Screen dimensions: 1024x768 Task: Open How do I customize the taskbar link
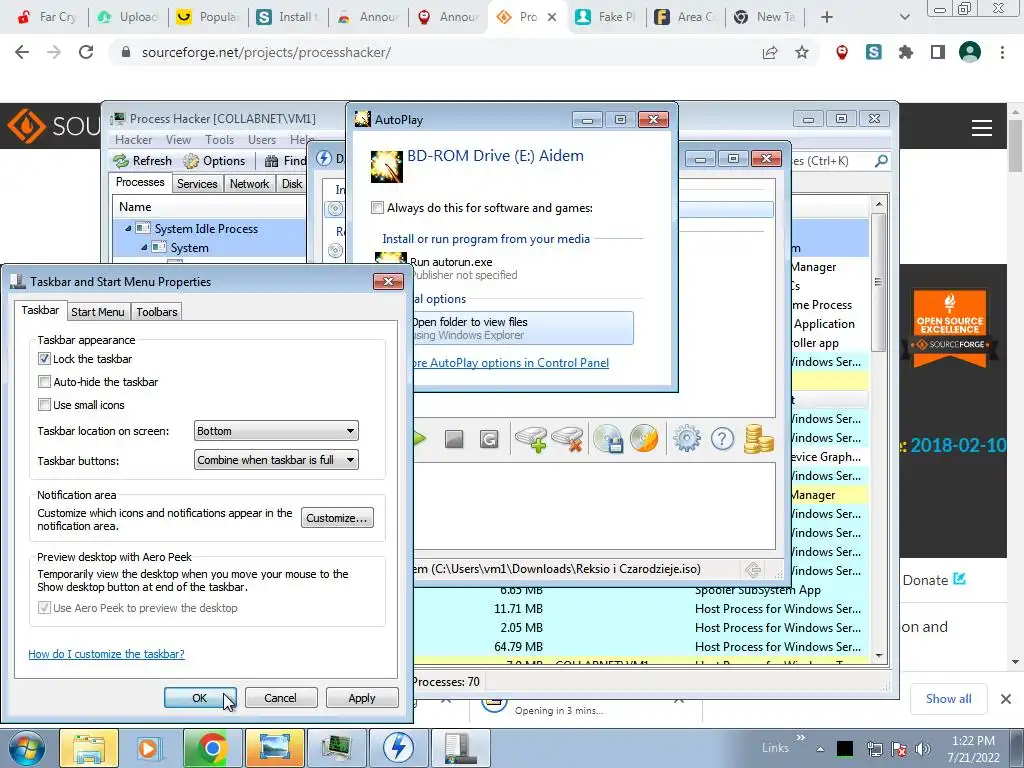click(x=106, y=654)
